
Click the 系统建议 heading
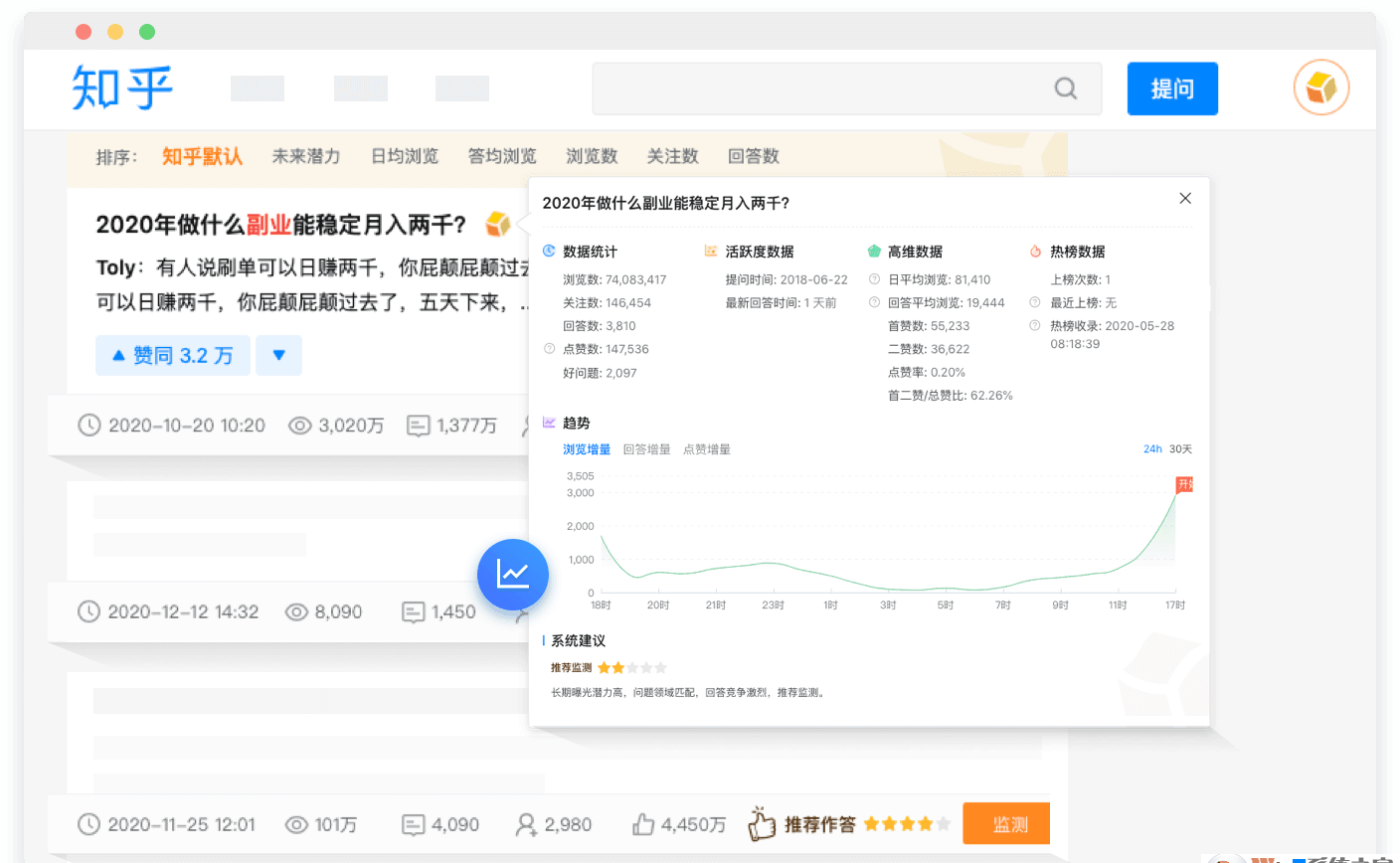pyautogui.click(x=578, y=640)
